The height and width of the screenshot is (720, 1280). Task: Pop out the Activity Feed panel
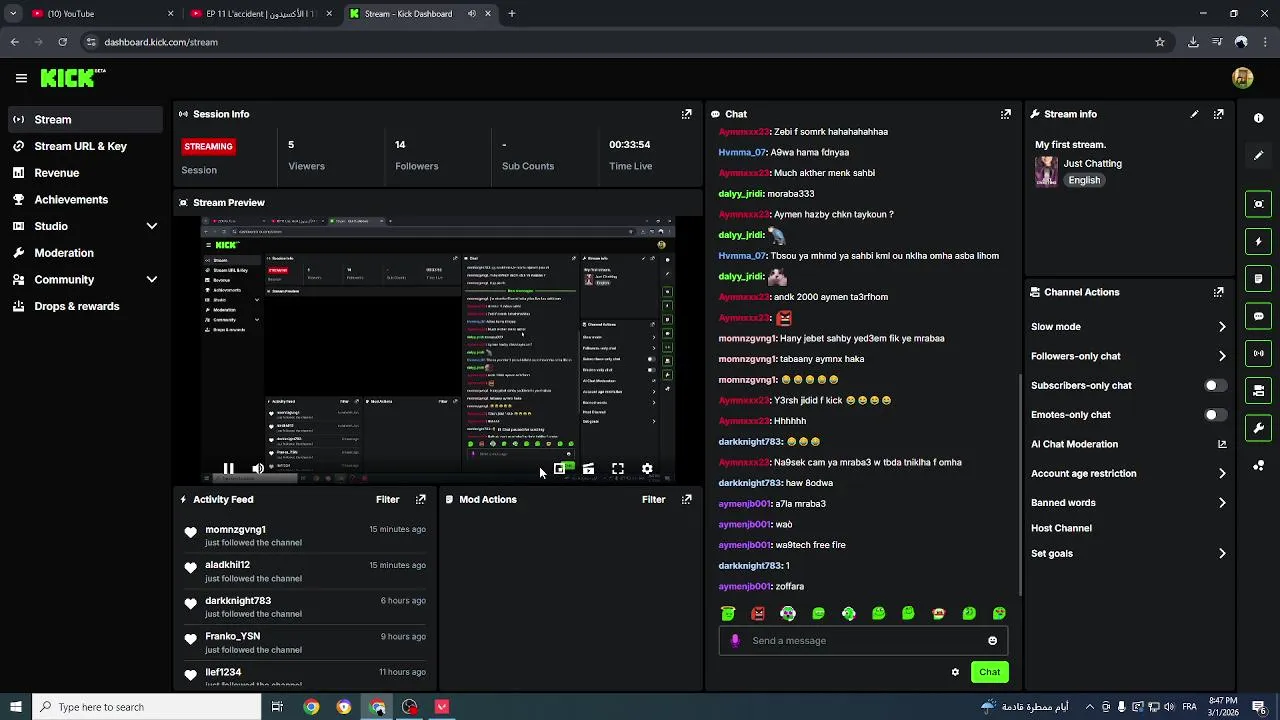[420, 499]
